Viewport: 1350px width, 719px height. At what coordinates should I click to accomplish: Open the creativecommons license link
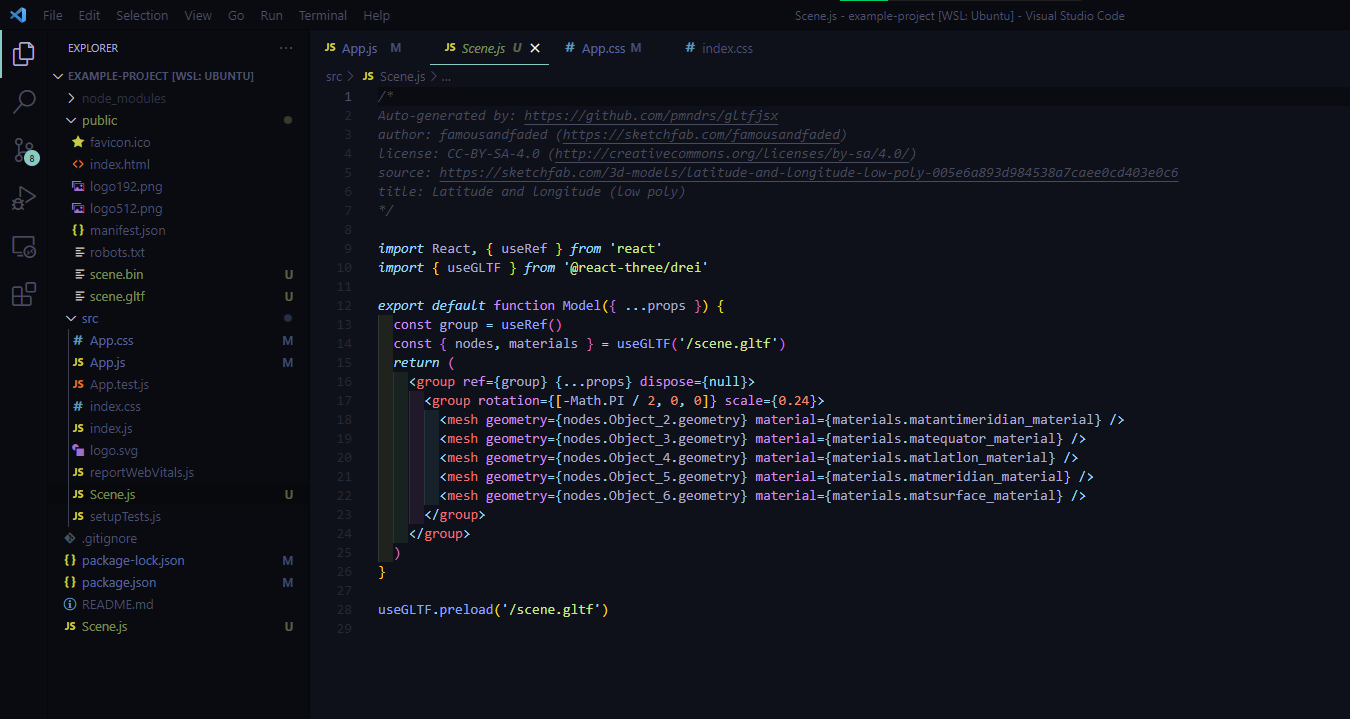click(730, 154)
